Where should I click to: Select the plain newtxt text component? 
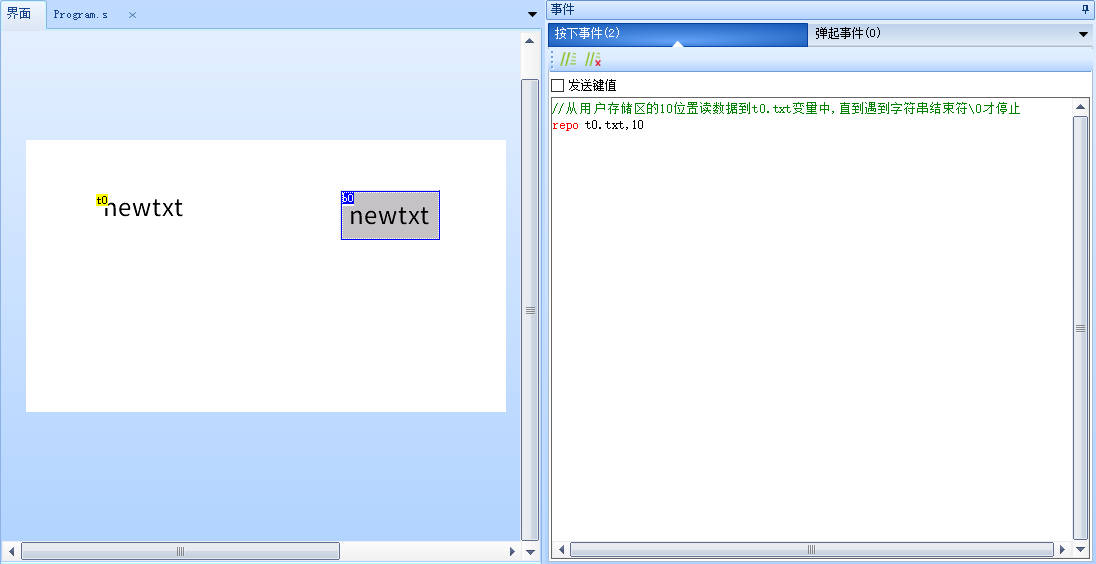click(143, 208)
